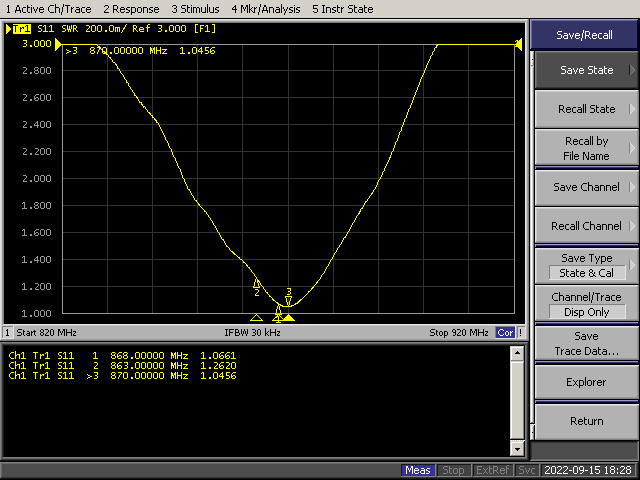Click the Stop 920 MHz value

[x=459, y=333]
